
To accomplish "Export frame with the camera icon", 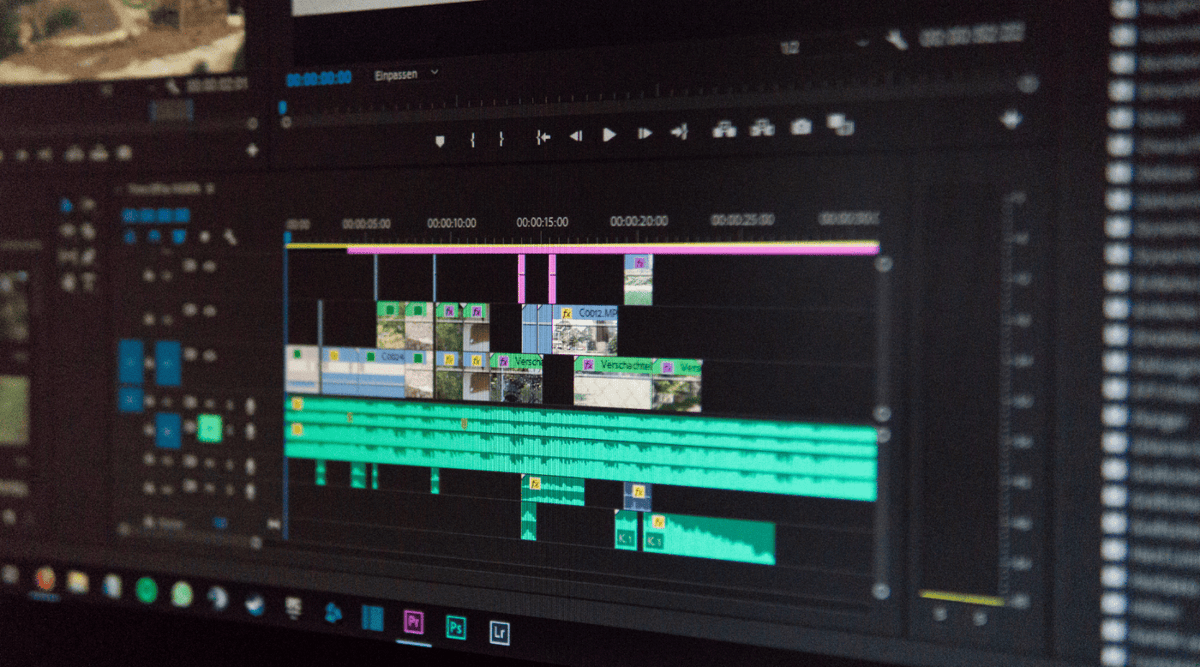I will [x=801, y=127].
